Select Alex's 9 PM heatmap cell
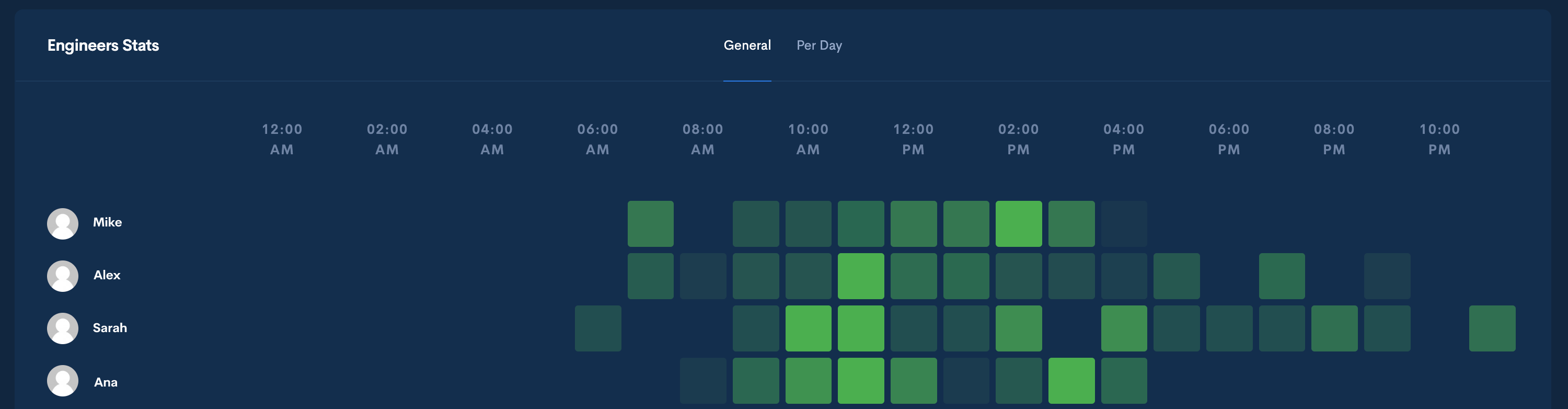This screenshot has height=409, width=1568. [1387, 276]
